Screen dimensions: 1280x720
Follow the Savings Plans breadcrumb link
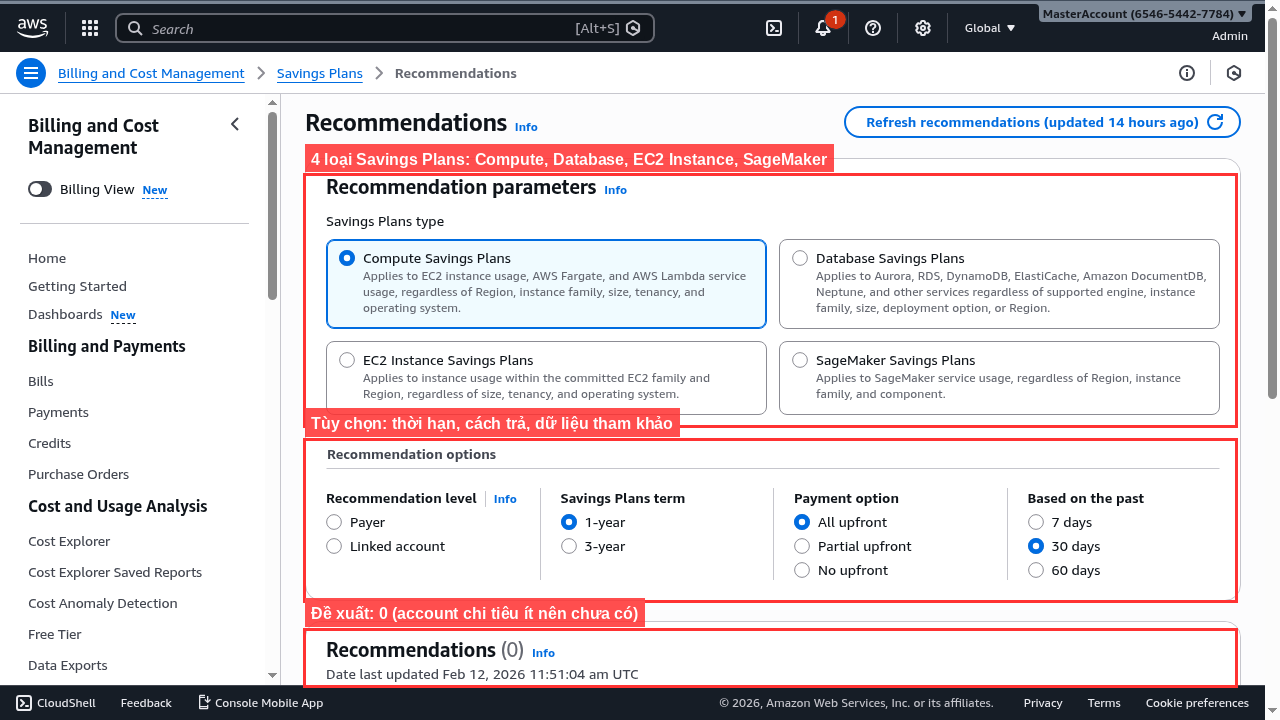(319, 73)
